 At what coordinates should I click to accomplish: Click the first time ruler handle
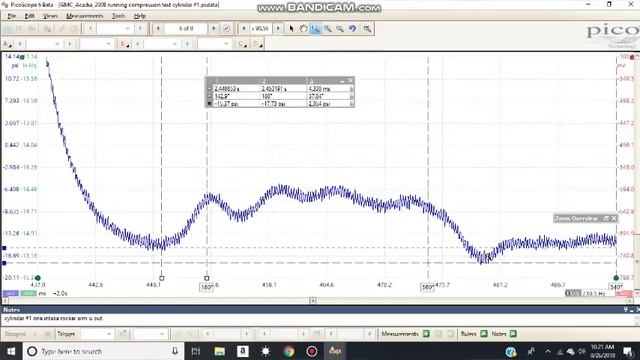click(x=162, y=278)
